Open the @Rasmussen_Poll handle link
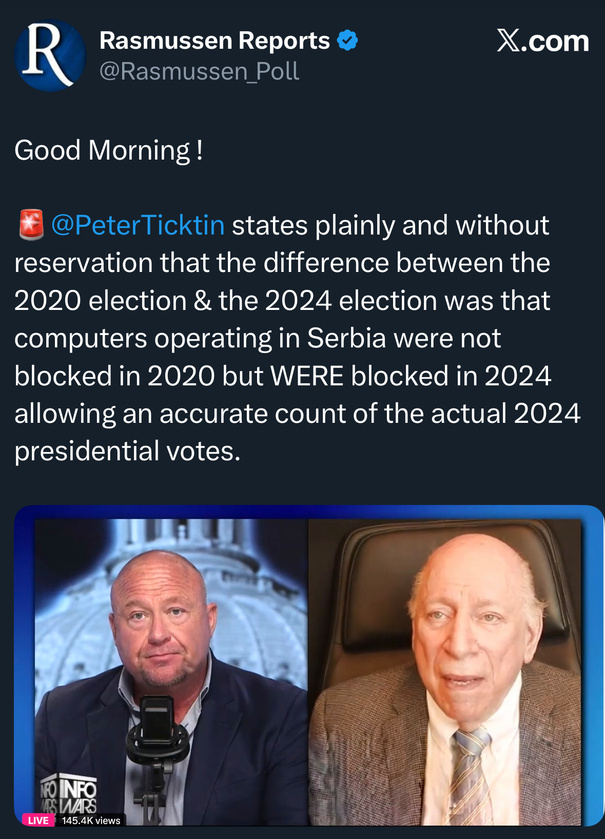The height and width of the screenshot is (839, 605). [199, 71]
